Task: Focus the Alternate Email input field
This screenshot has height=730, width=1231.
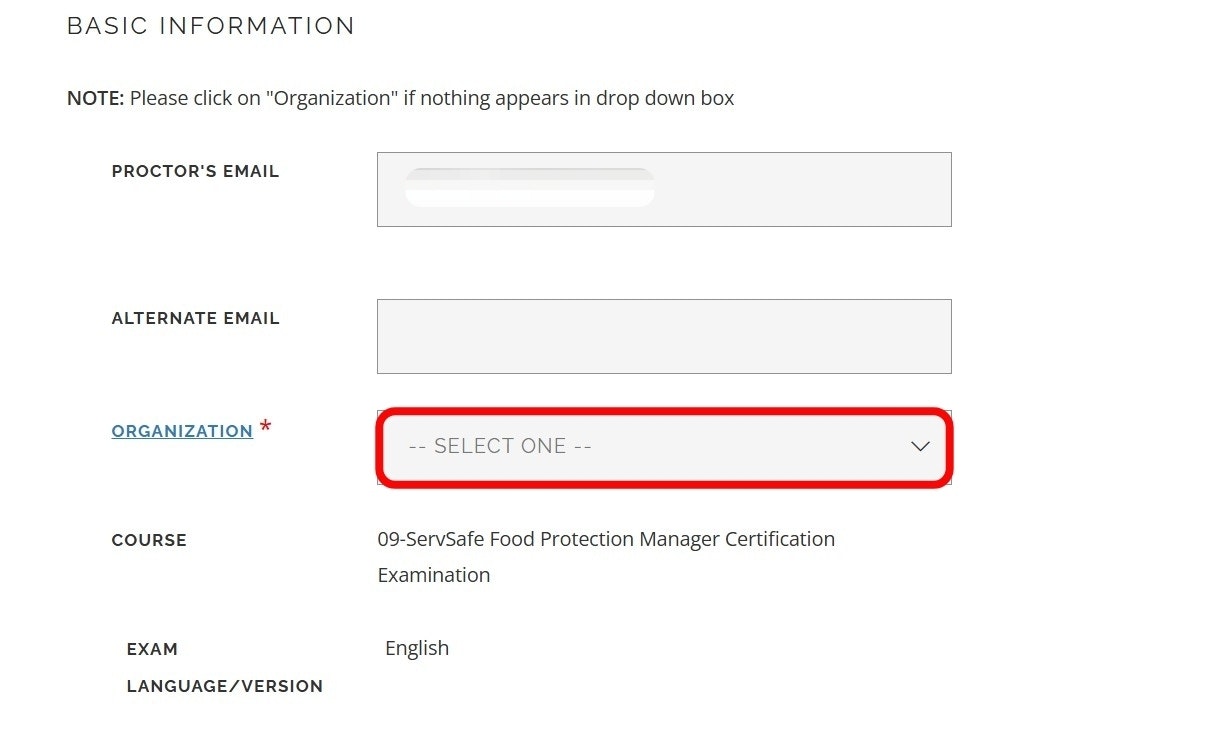Action: [664, 336]
